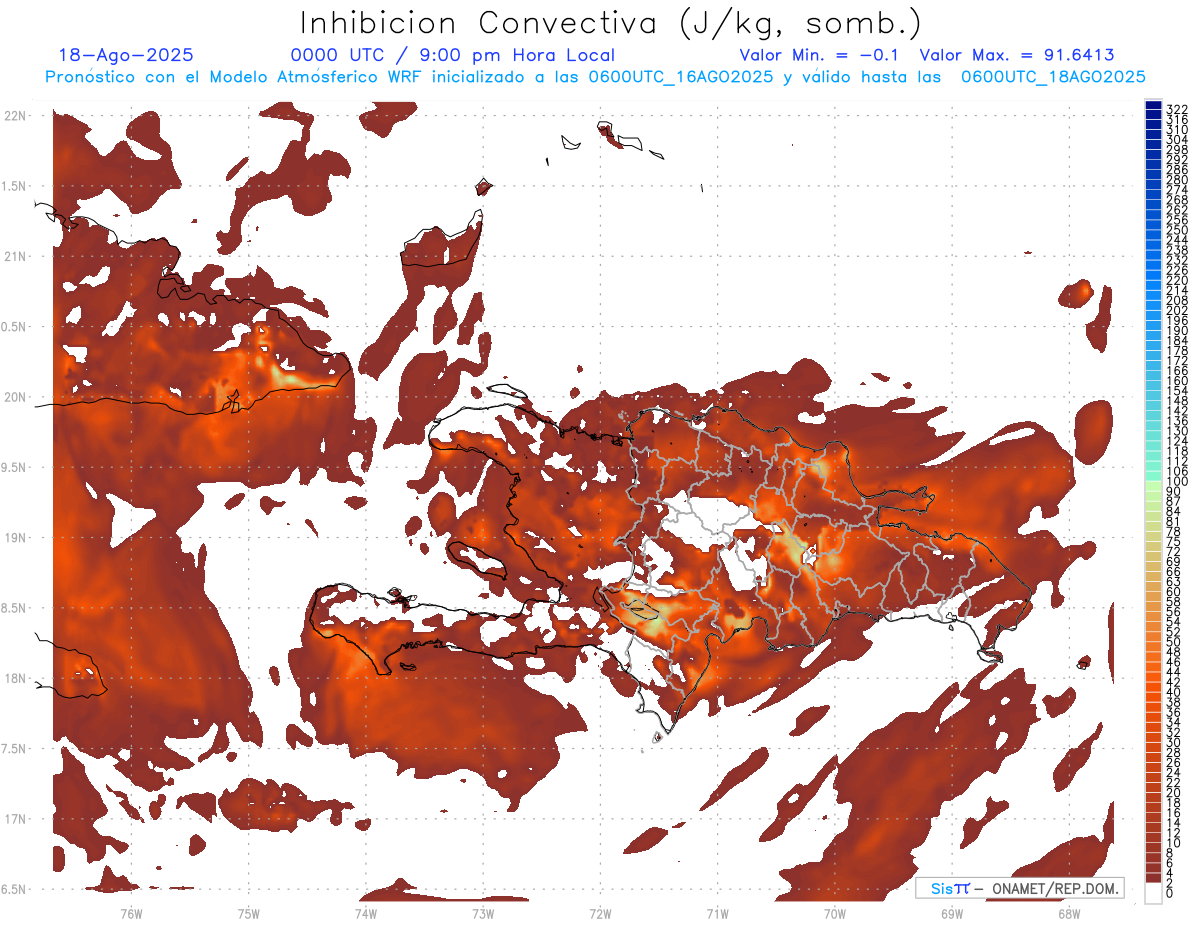Click the "18N" latitude label

[15, 678]
